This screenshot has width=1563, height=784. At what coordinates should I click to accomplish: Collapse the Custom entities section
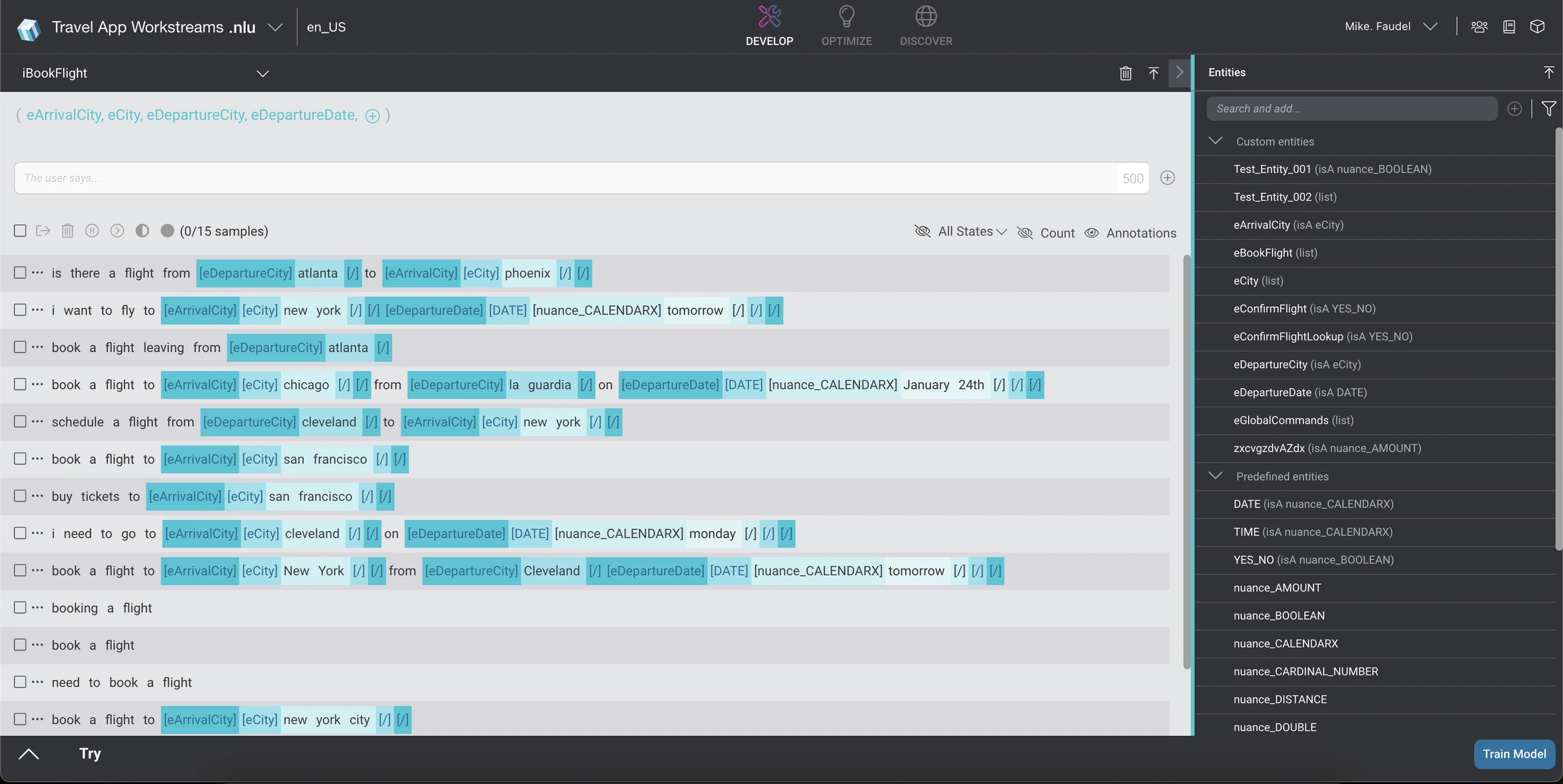1215,141
